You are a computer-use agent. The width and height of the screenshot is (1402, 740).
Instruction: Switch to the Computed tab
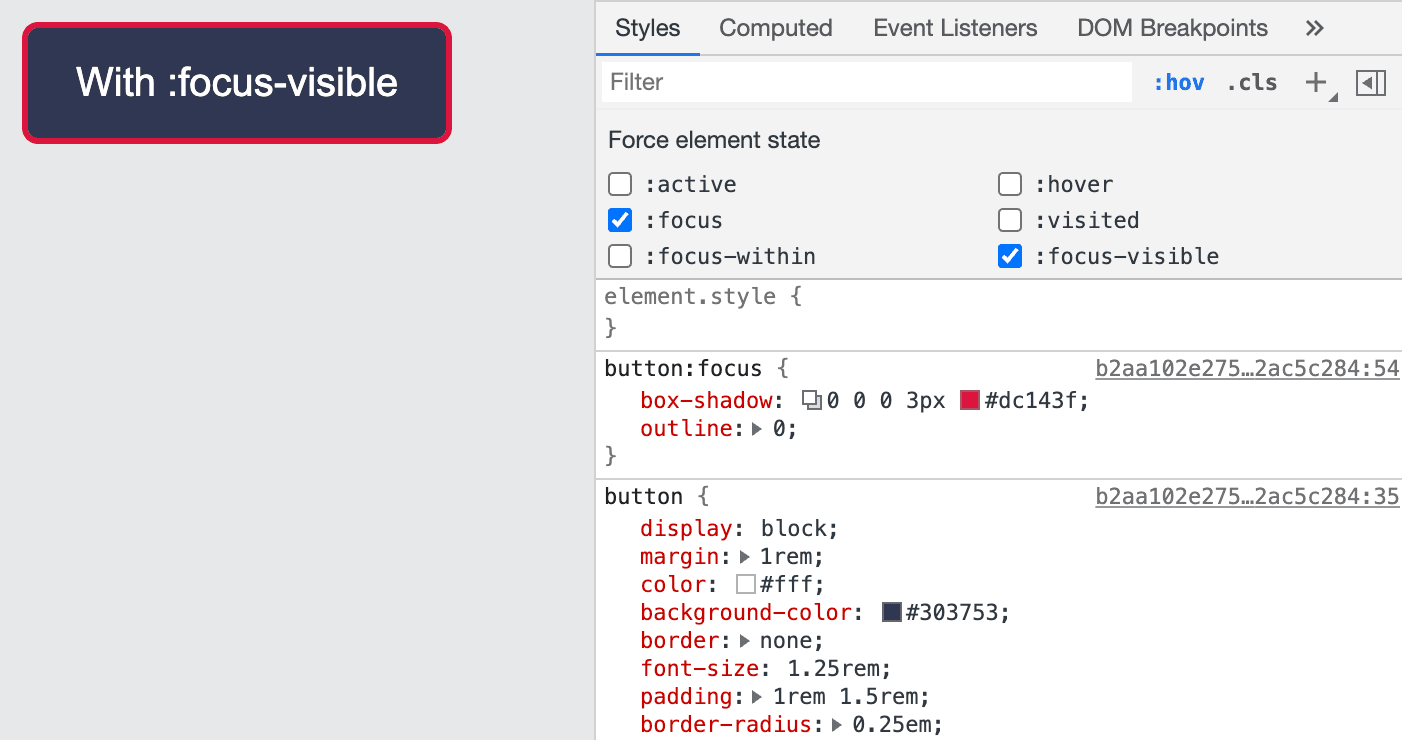(776, 28)
